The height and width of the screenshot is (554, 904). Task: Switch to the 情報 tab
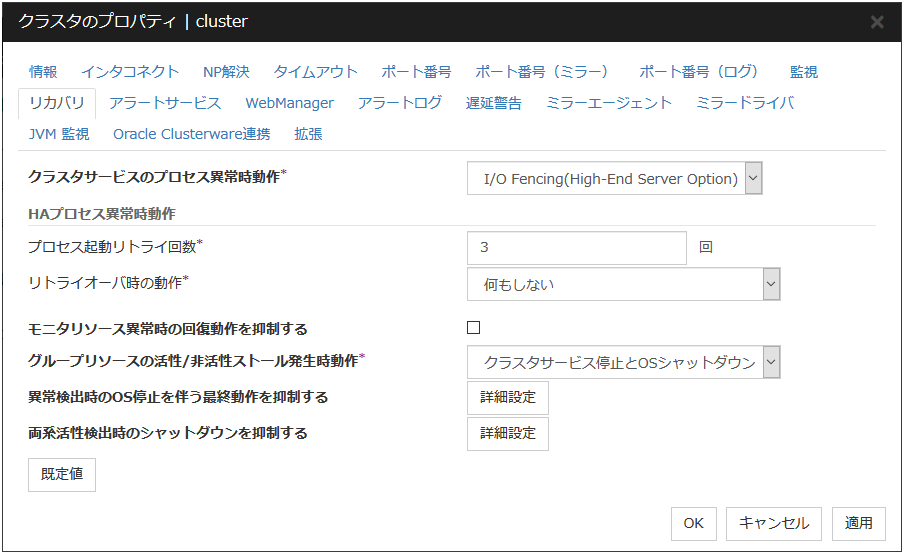coord(43,72)
